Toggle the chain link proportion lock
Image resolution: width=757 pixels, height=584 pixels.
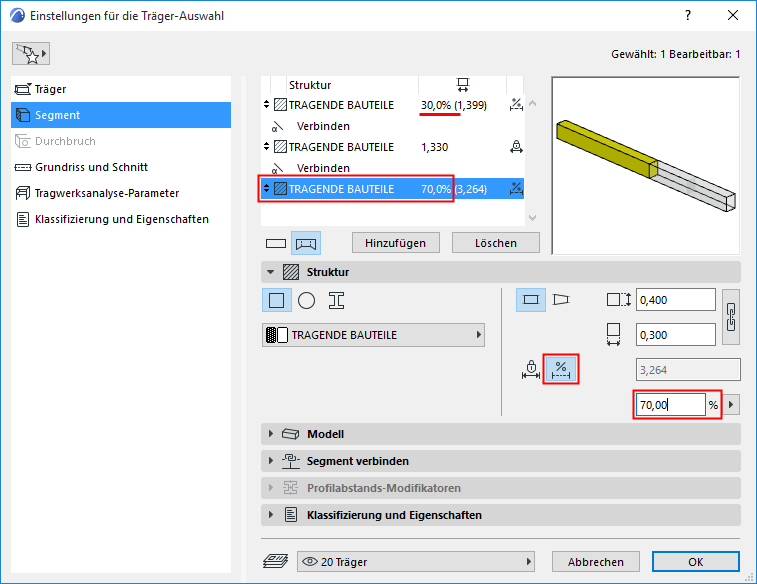(731, 317)
